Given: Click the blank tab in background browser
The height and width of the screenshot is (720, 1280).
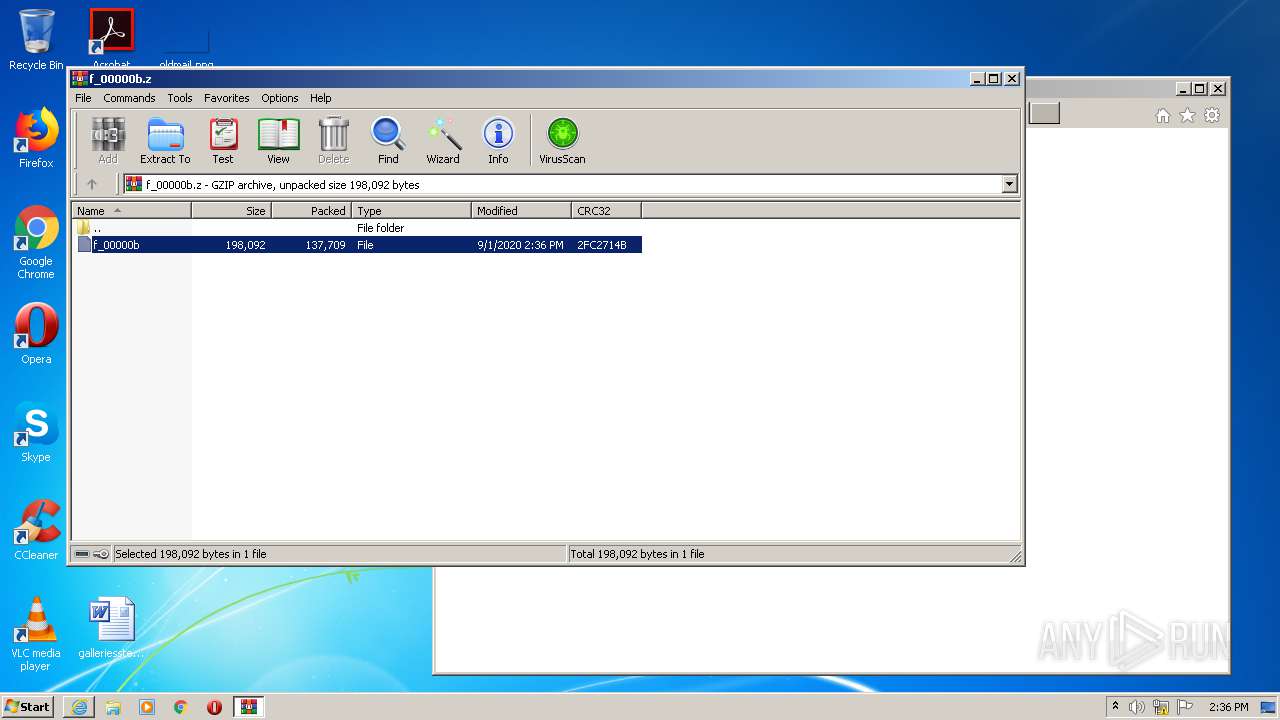Looking at the screenshot, I should pyautogui.click(x=1044, y=114).
